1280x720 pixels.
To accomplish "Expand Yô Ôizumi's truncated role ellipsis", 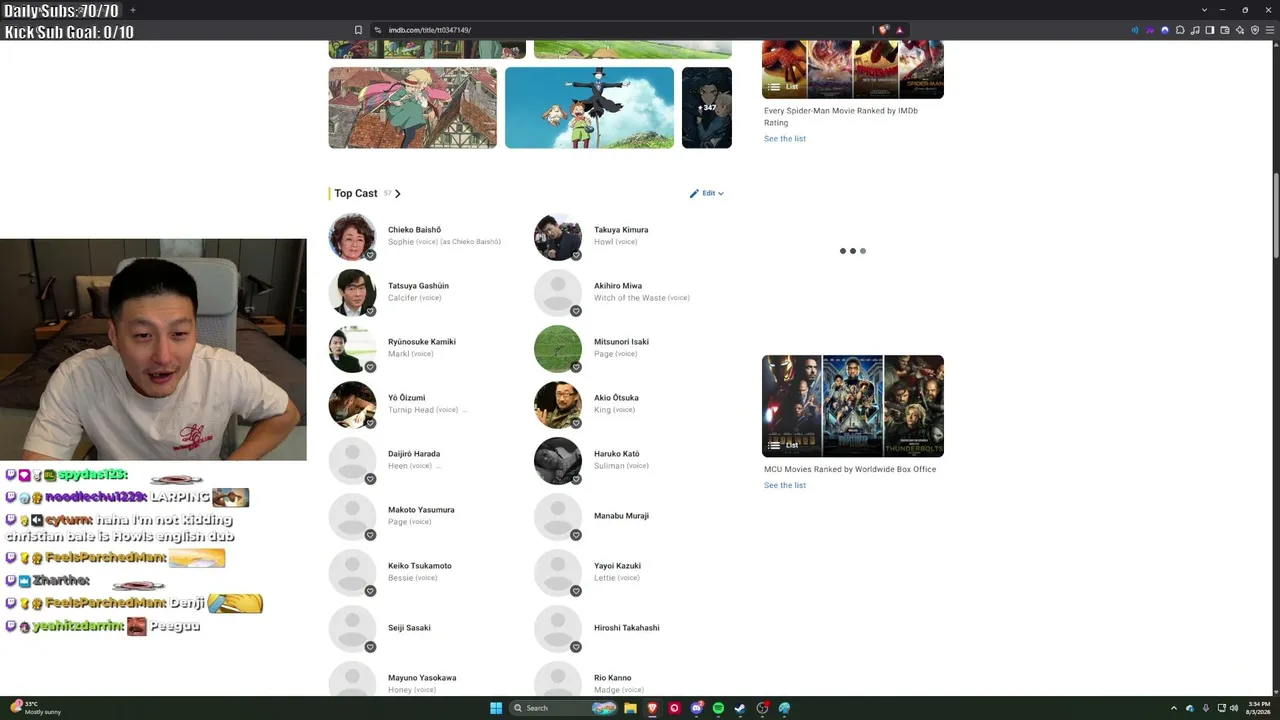I will coord(464,410).
